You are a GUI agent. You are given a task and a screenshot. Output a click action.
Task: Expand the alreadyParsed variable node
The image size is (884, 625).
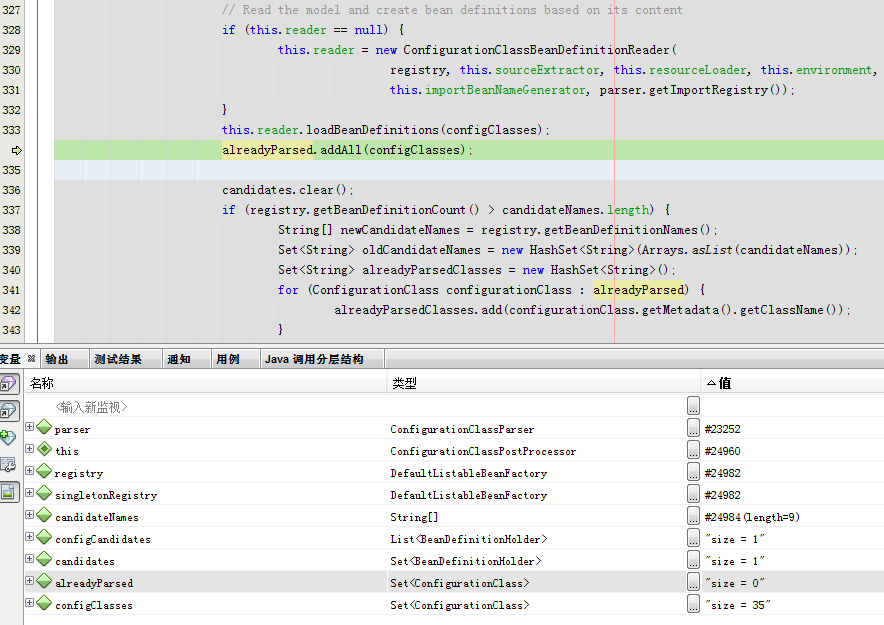click(29, 580)
